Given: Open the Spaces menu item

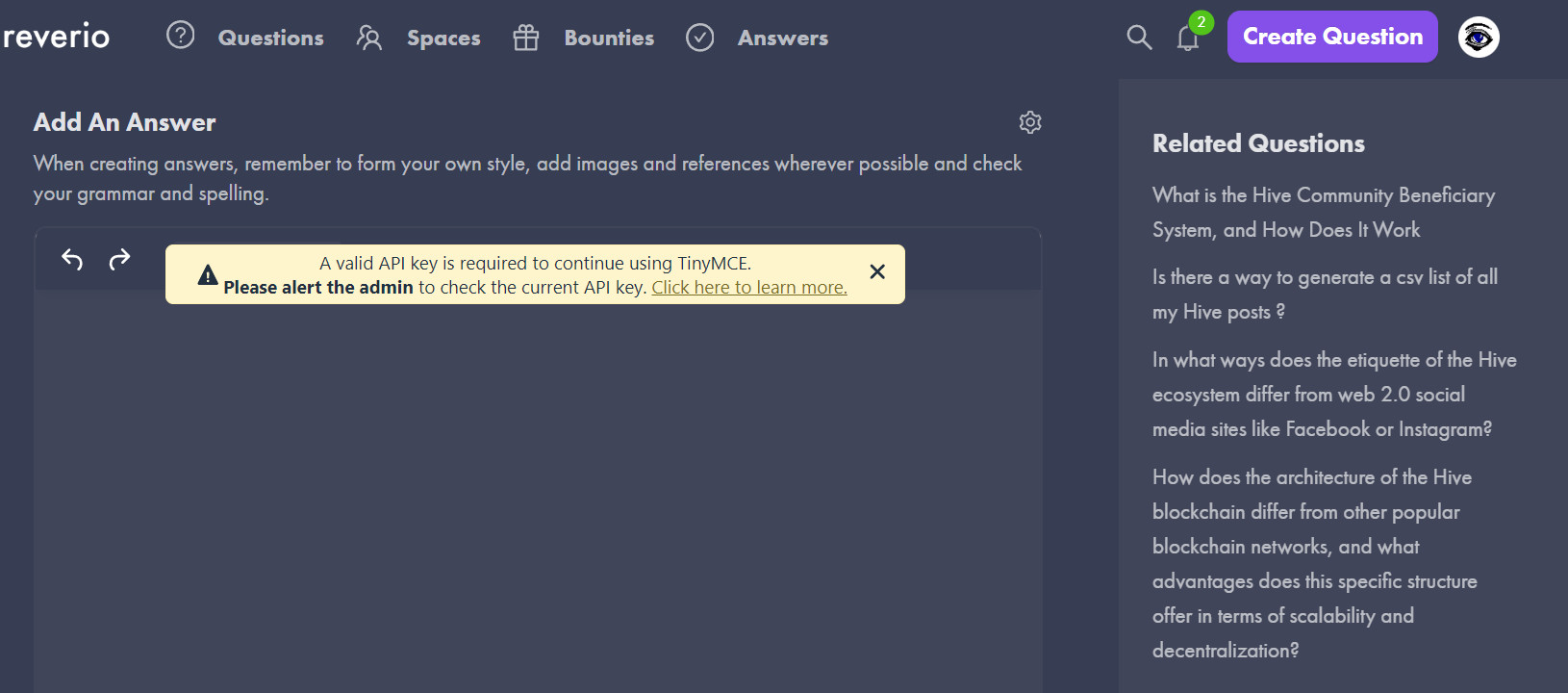Looking at the screenshot, I should coord(443,38).
